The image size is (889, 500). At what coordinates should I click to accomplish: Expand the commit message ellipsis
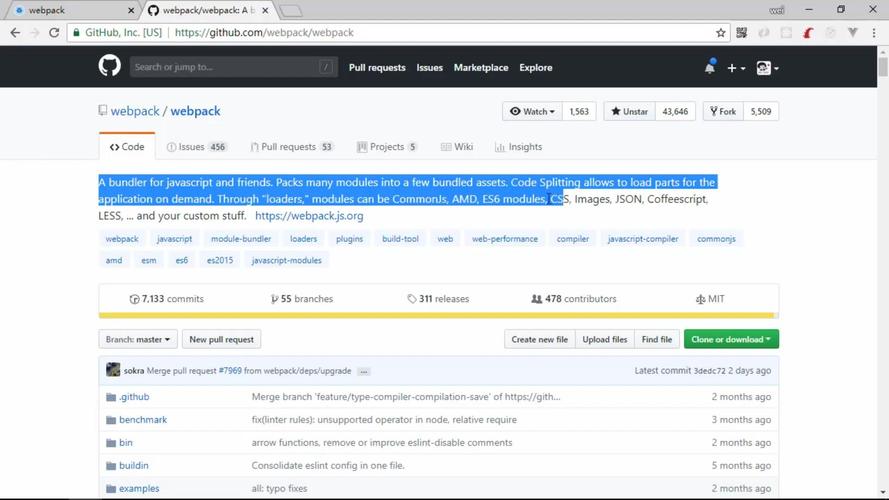tap(364, 371)
